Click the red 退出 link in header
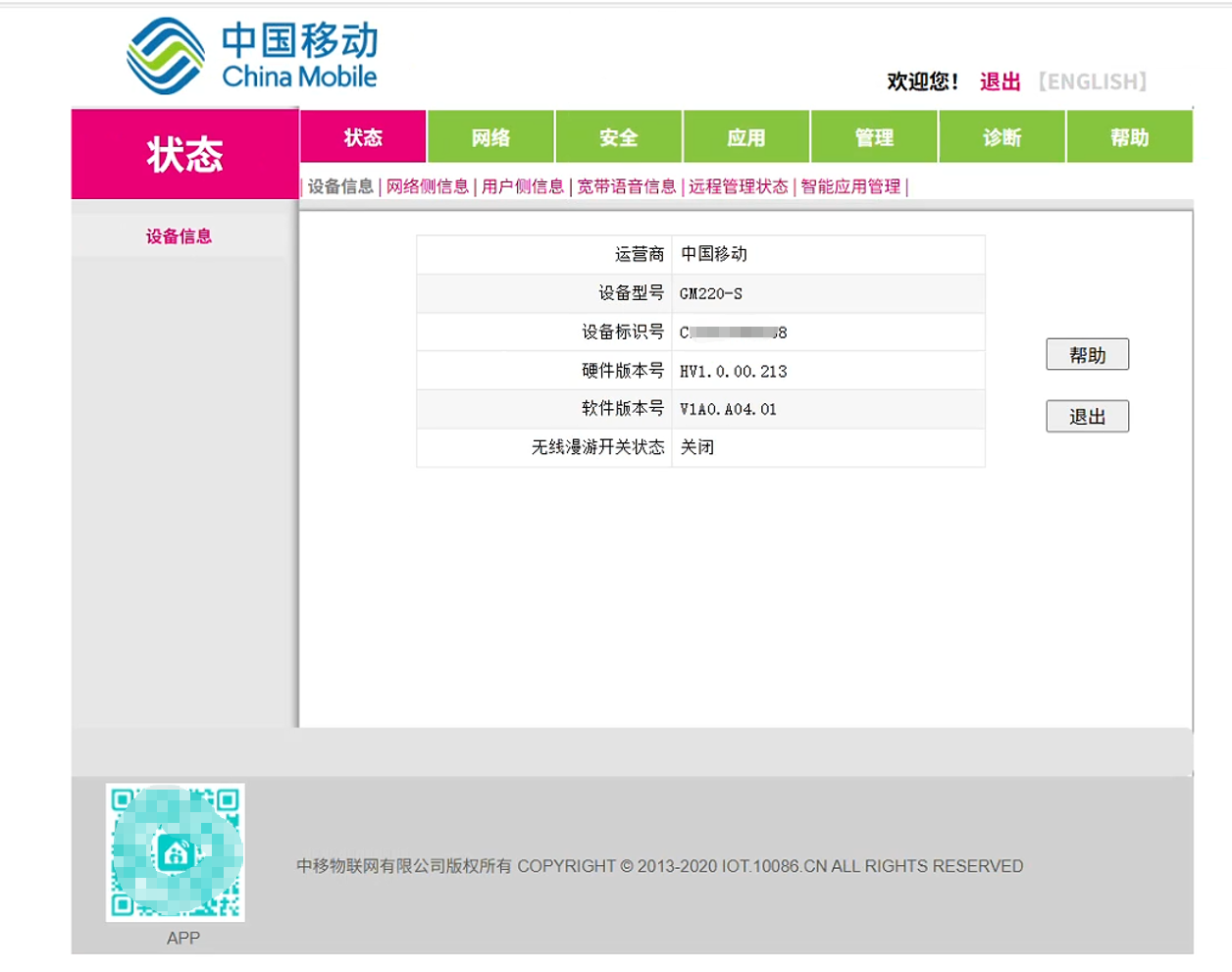 tap(1000, 81)
